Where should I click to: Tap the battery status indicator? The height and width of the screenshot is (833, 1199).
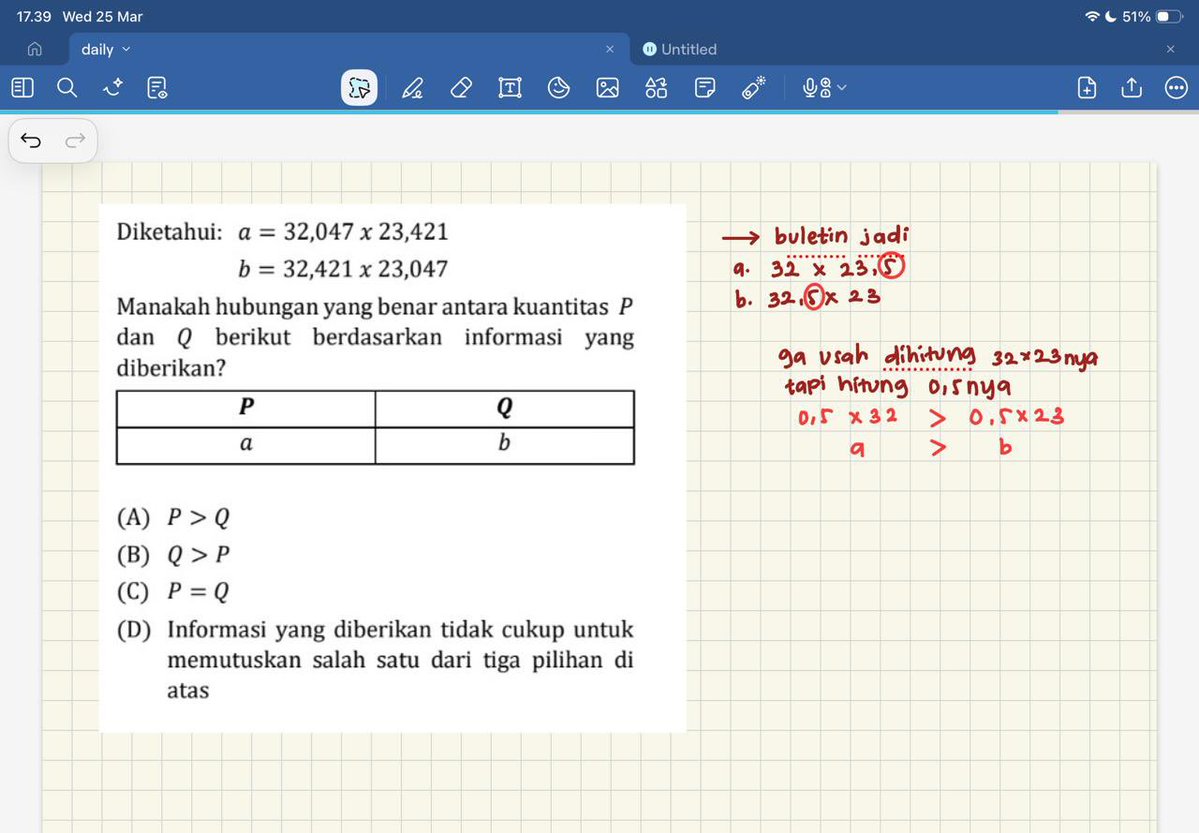(x=1169, y=17)
